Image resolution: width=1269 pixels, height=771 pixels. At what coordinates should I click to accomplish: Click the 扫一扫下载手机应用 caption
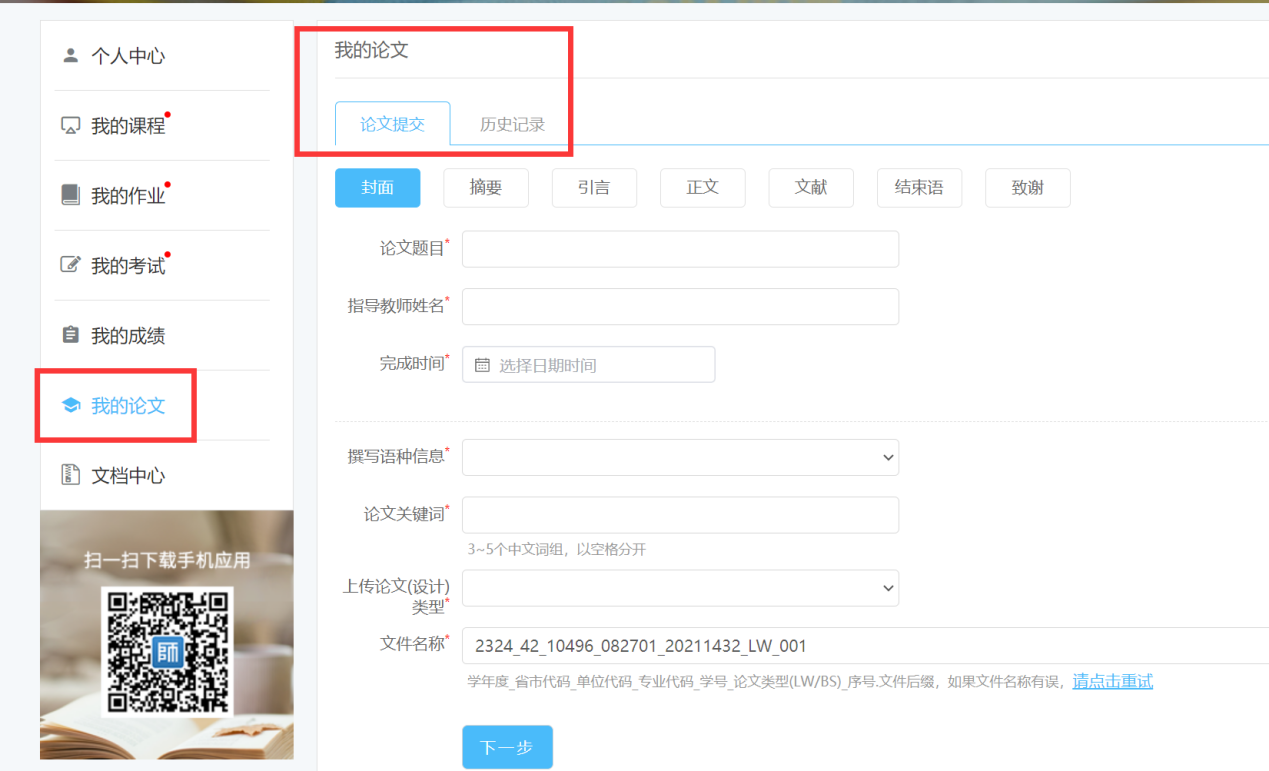[167, 560]
